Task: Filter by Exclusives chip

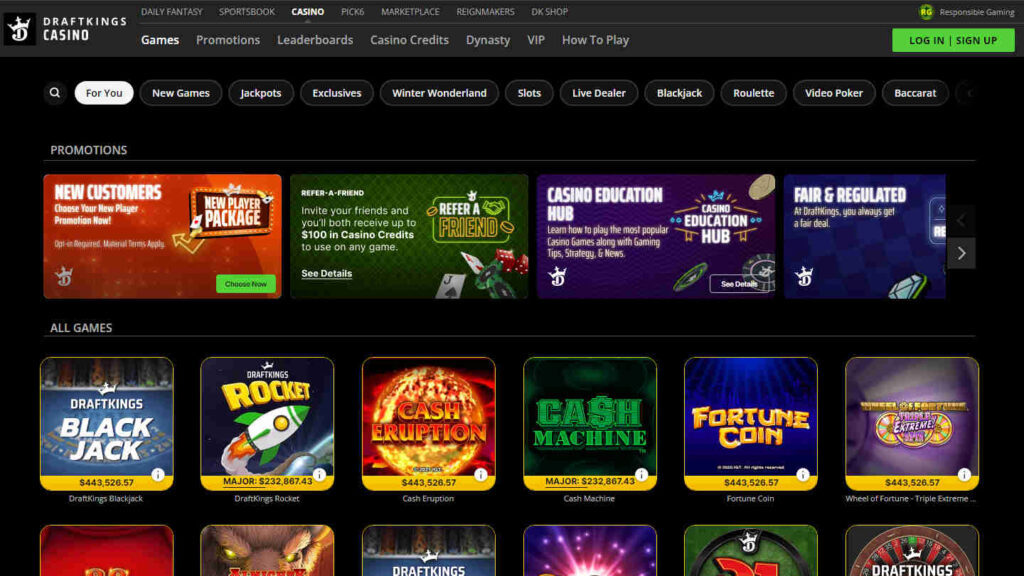Action: pyautogui.click(x=336, y=93)
